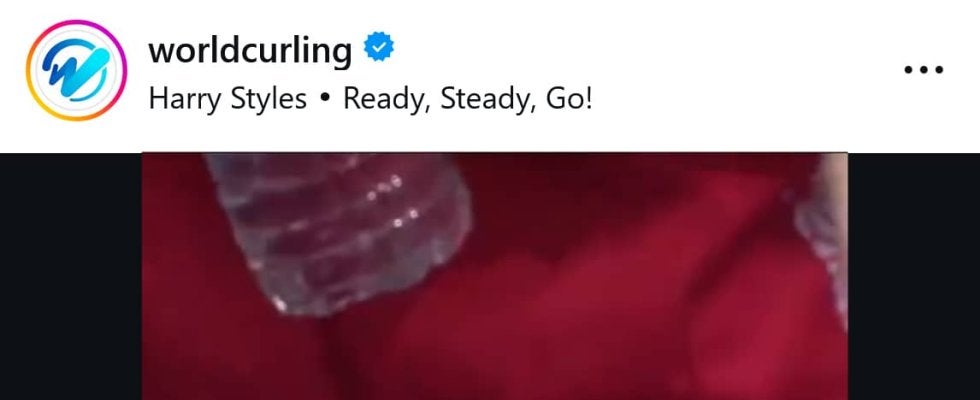Image resolution: width=980 pixels, height=400 pixels.
Task: Open the Harry Styles audio link
Action: coord(228,100)
